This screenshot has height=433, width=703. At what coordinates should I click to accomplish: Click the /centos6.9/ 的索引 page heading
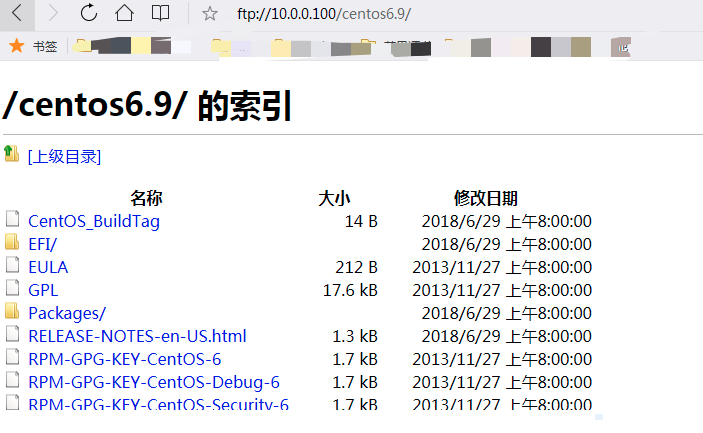pos(147,106)
